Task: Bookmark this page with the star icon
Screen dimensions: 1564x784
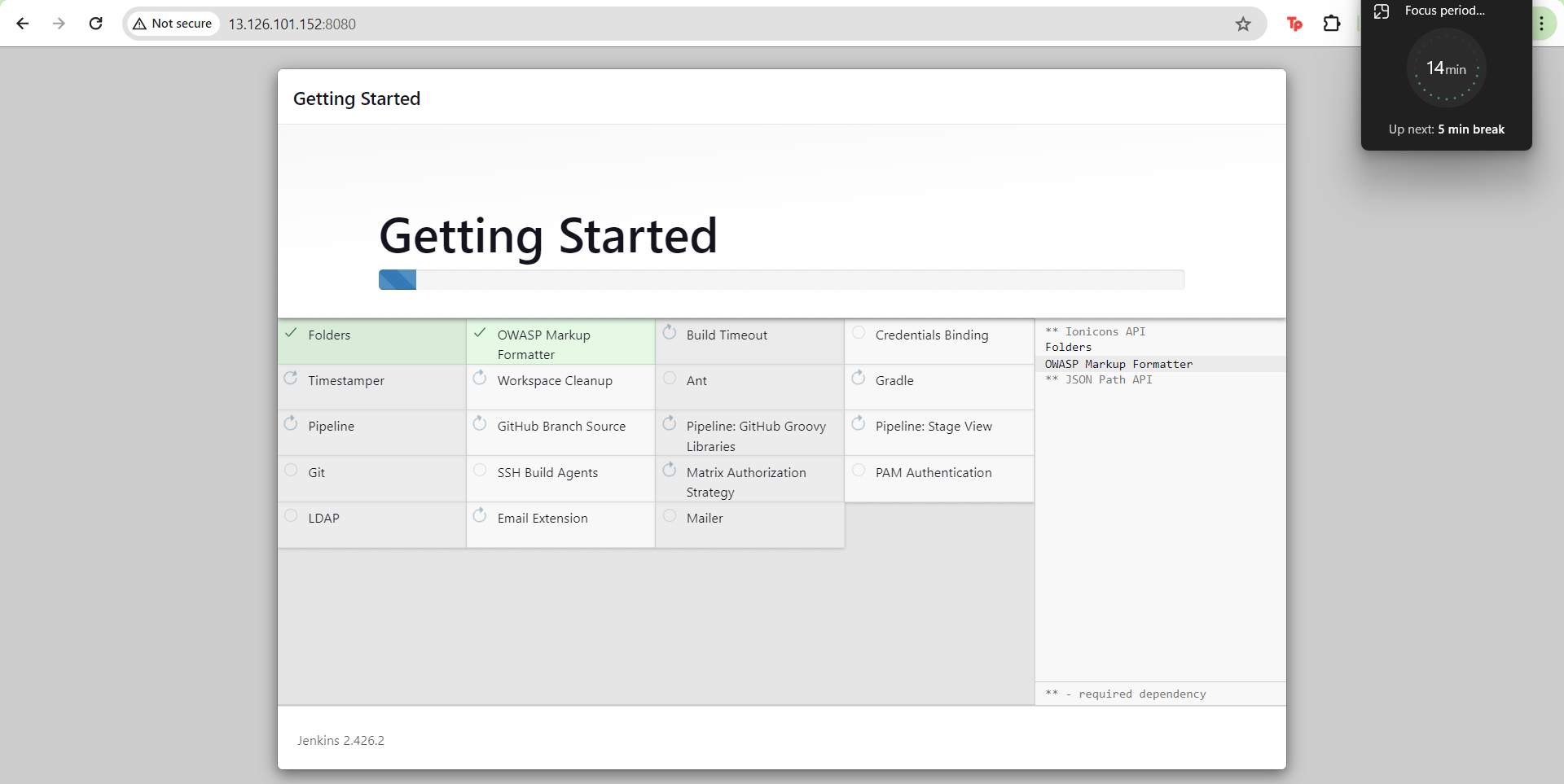Action: tap(1242, 24)
